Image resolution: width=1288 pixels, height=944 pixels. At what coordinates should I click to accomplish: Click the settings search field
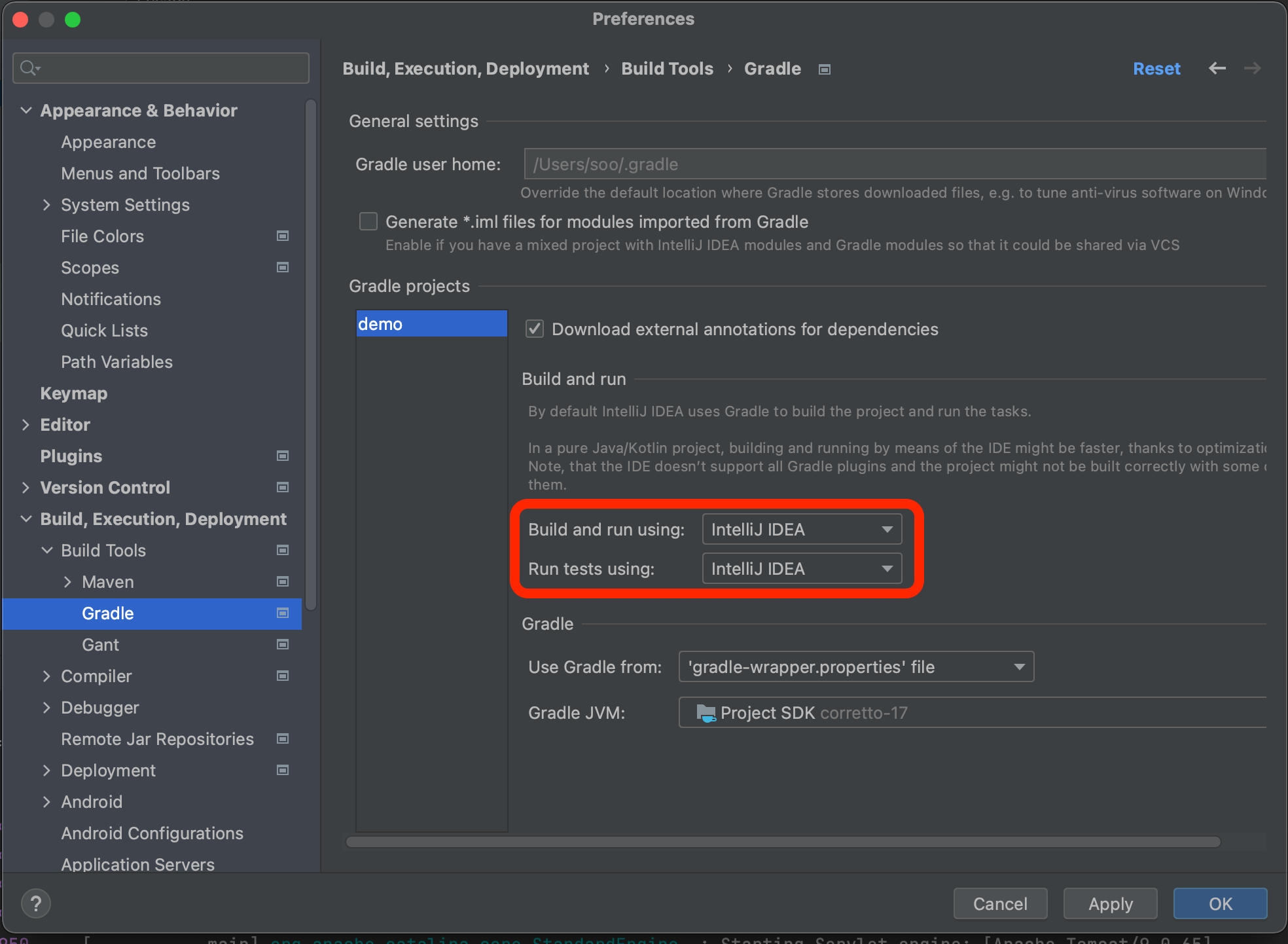(161, 68)
